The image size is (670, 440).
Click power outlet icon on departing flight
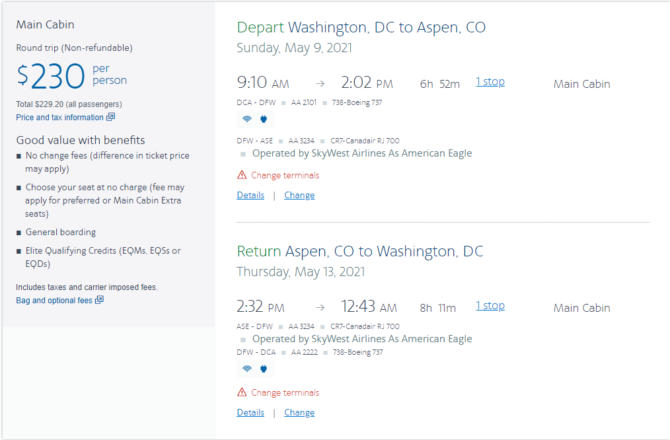264,119
